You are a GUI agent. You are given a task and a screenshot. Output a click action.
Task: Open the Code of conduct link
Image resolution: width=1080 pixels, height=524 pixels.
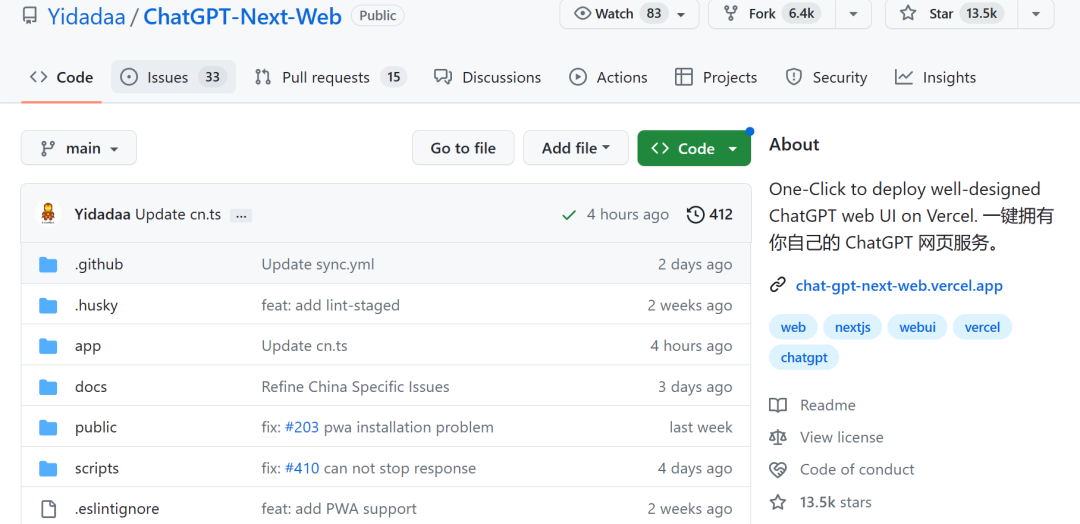click(x=857, y=470)
